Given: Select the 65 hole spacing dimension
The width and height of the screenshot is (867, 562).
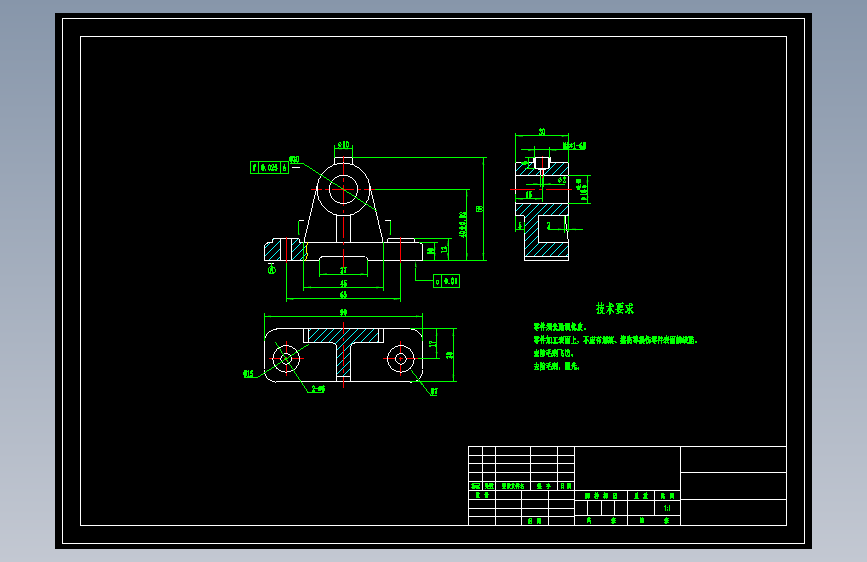Looking at the screenshot, I should click(x=343, y=295).
